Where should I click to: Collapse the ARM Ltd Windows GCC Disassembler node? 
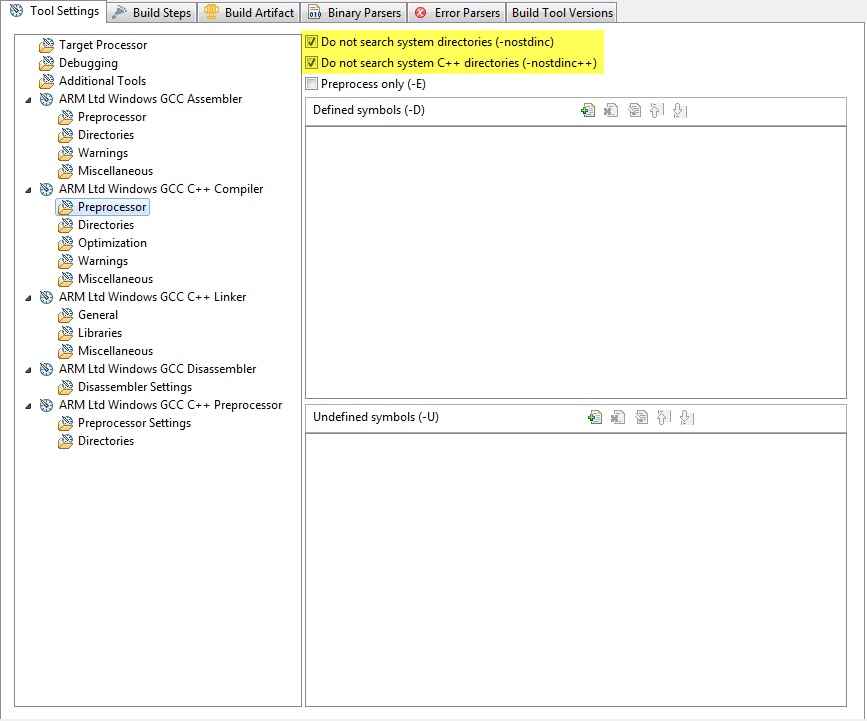coord(28,369)
